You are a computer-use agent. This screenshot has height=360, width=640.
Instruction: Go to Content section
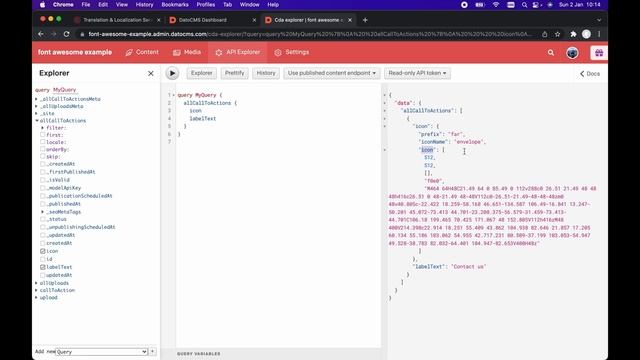click(x=142, y=52)
